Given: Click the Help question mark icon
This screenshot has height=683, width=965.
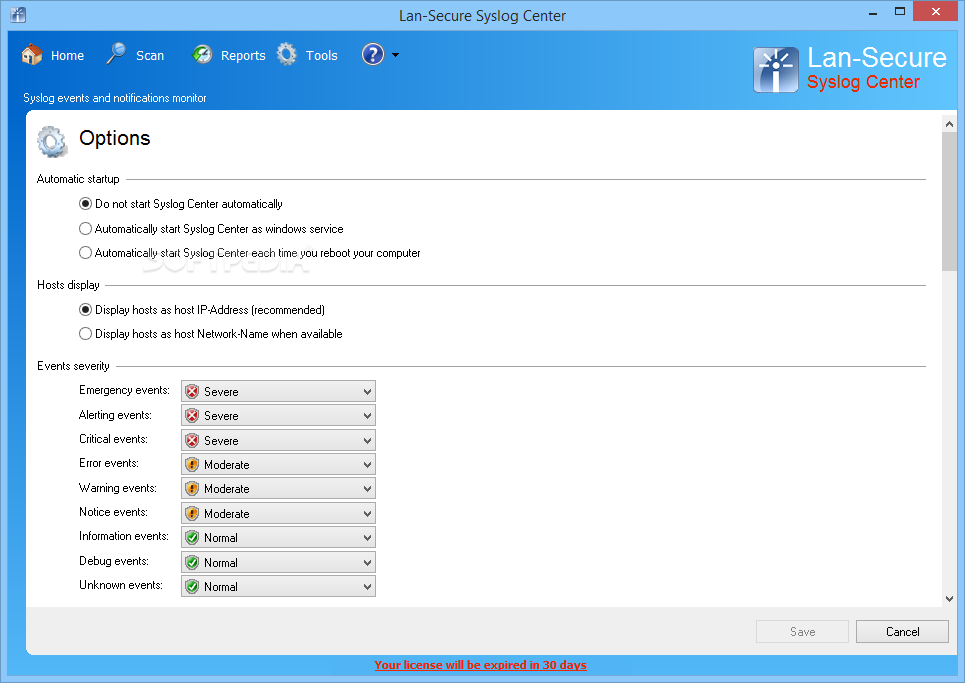Looking at the screenshot, I should coord(372,54).
